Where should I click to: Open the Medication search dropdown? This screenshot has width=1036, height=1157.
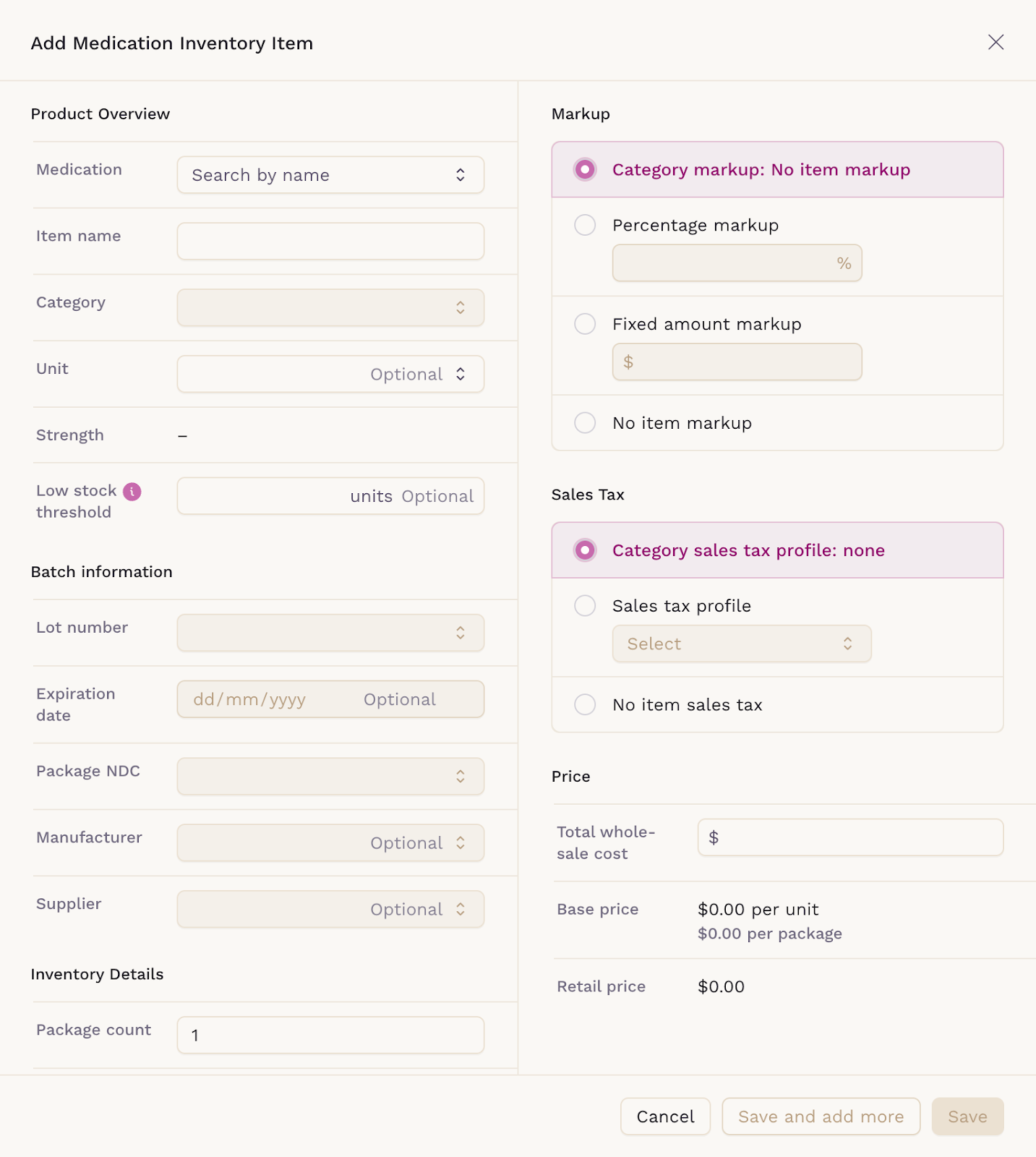(x=330, y=175)
